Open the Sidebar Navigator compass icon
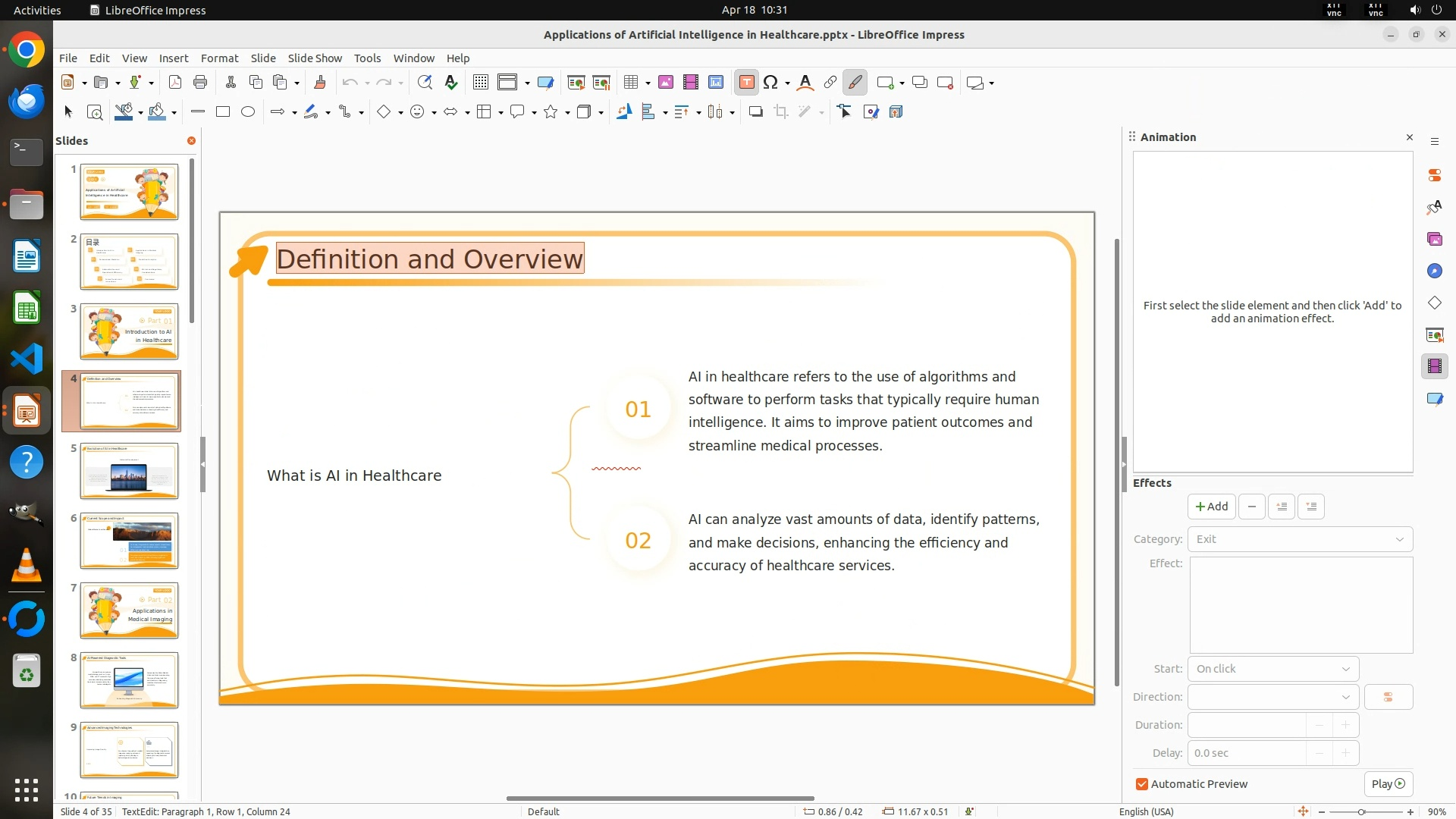The height and width of the screenshot is (819, 1456). [x=1434, y=271]
